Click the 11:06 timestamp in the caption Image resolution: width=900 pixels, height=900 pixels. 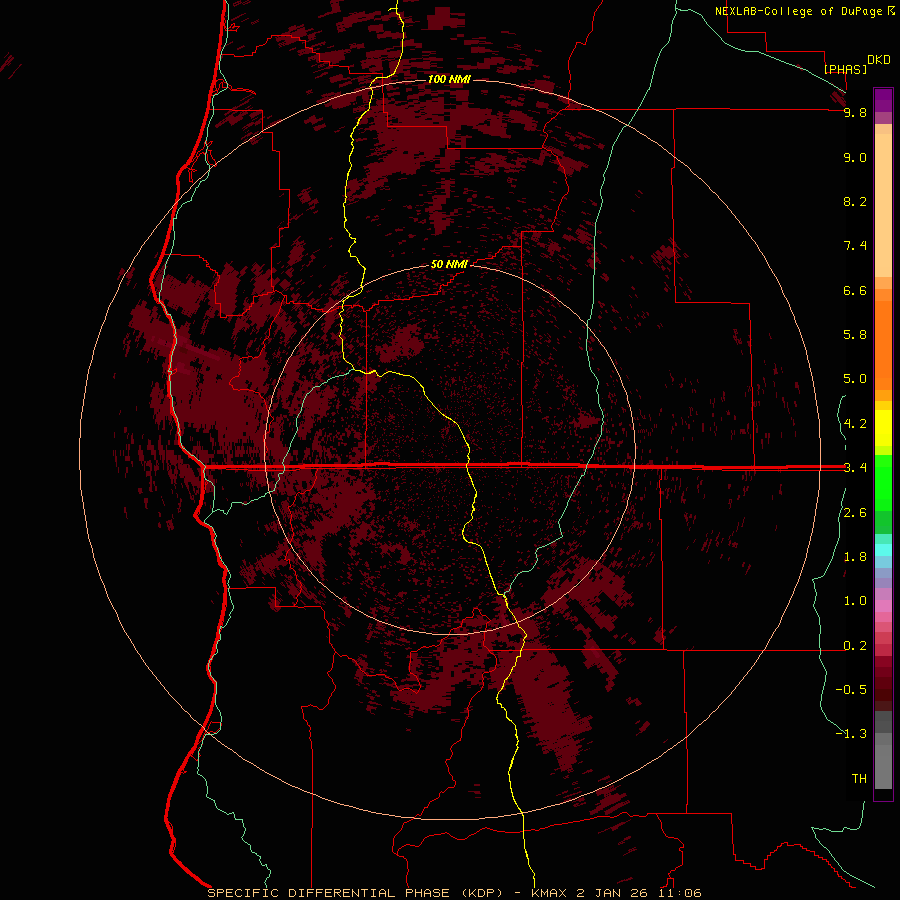coord(680,893)
